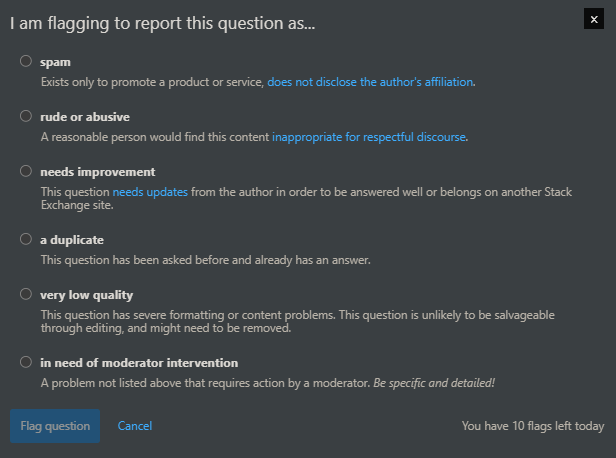Viewport: 616px width, 458px height.
Task: Select the spam radio option
Action: (x=26, y=61)
